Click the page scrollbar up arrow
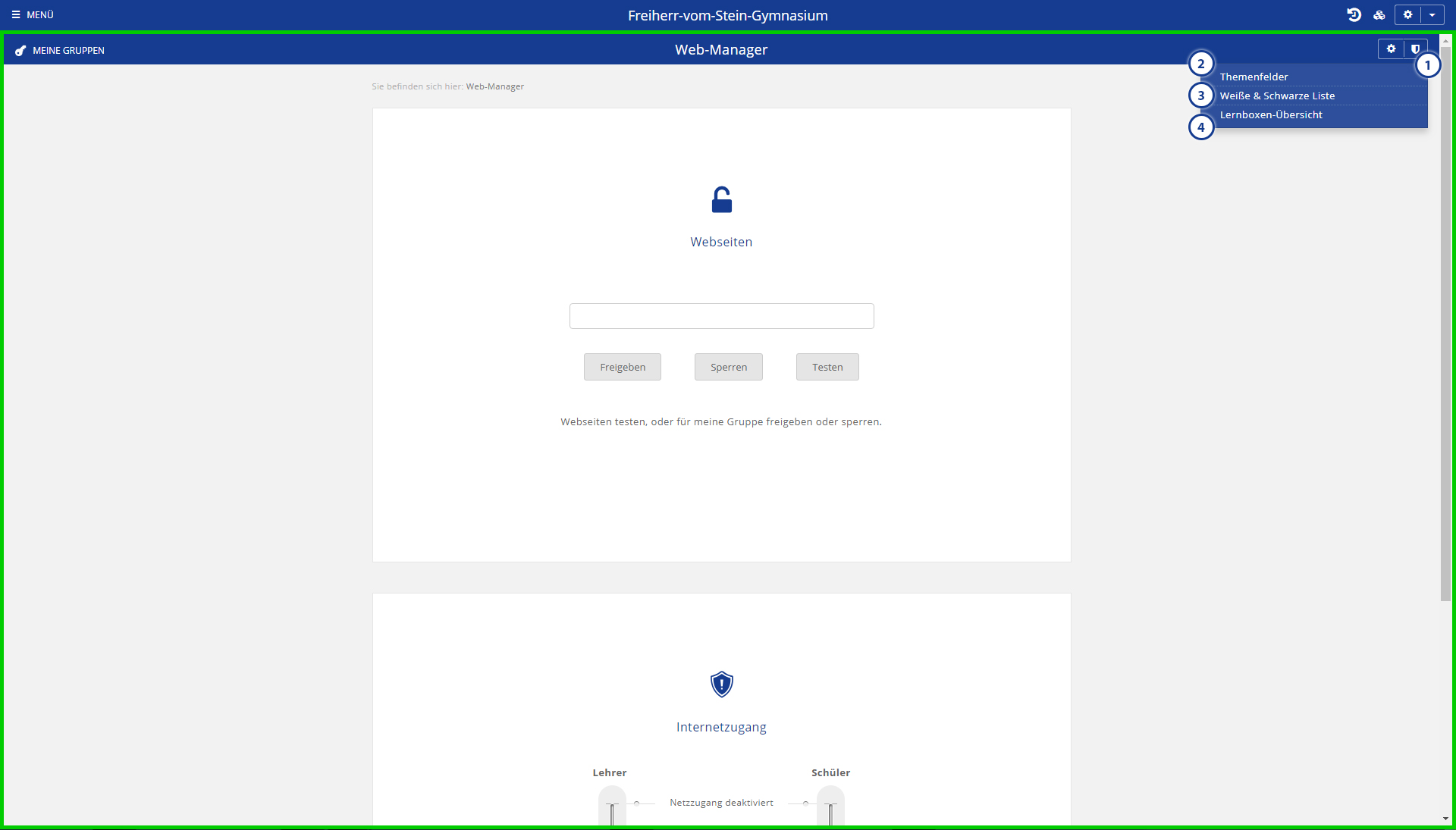Image resolution: width=1456 pixels, height=830 pixels. (x=1445, y=41)
